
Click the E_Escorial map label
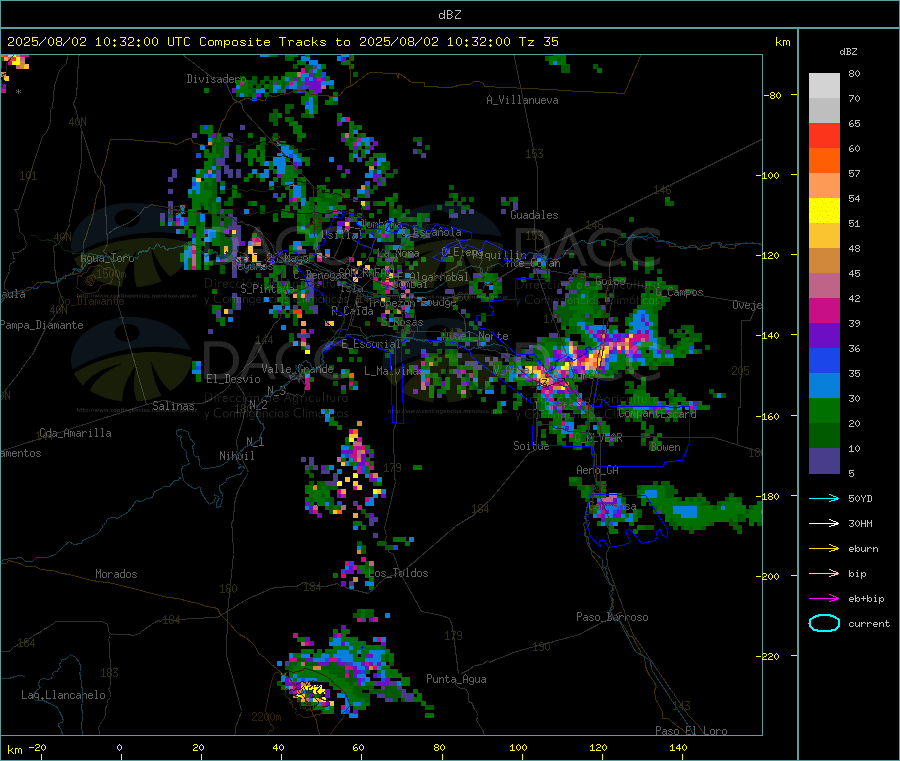(x=371, y=344)
